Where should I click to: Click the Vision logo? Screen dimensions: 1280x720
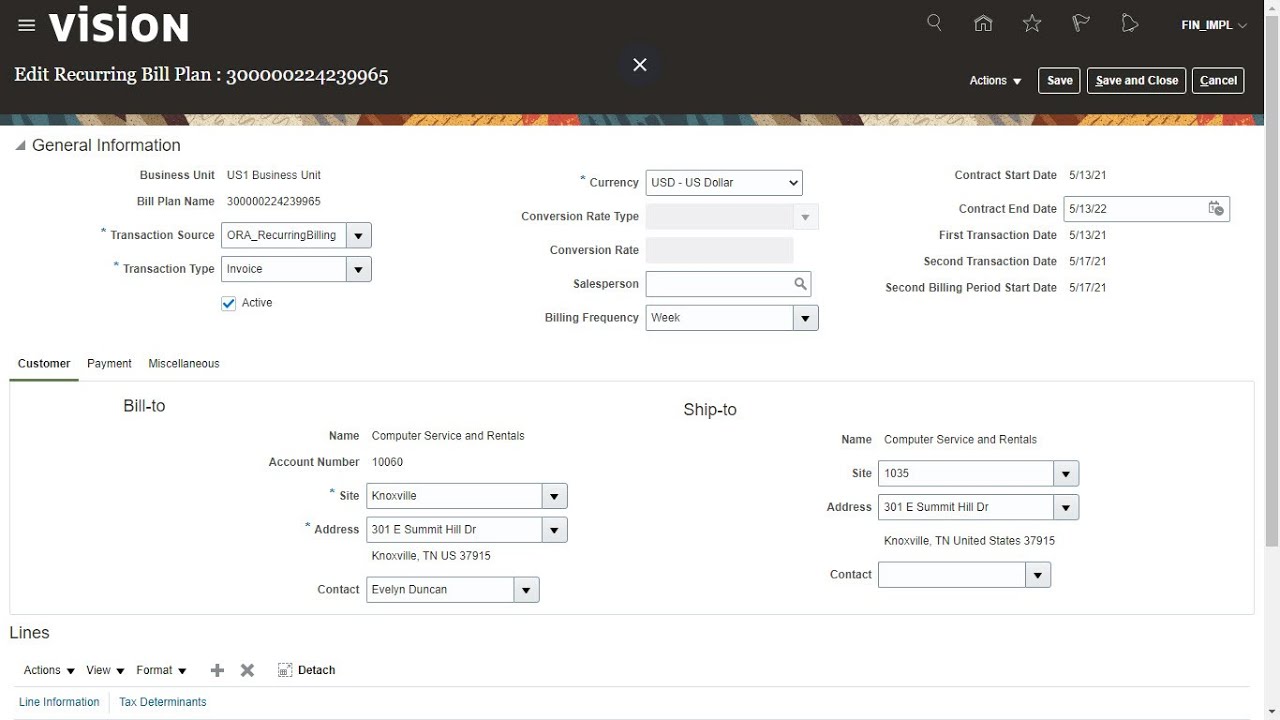119,26
